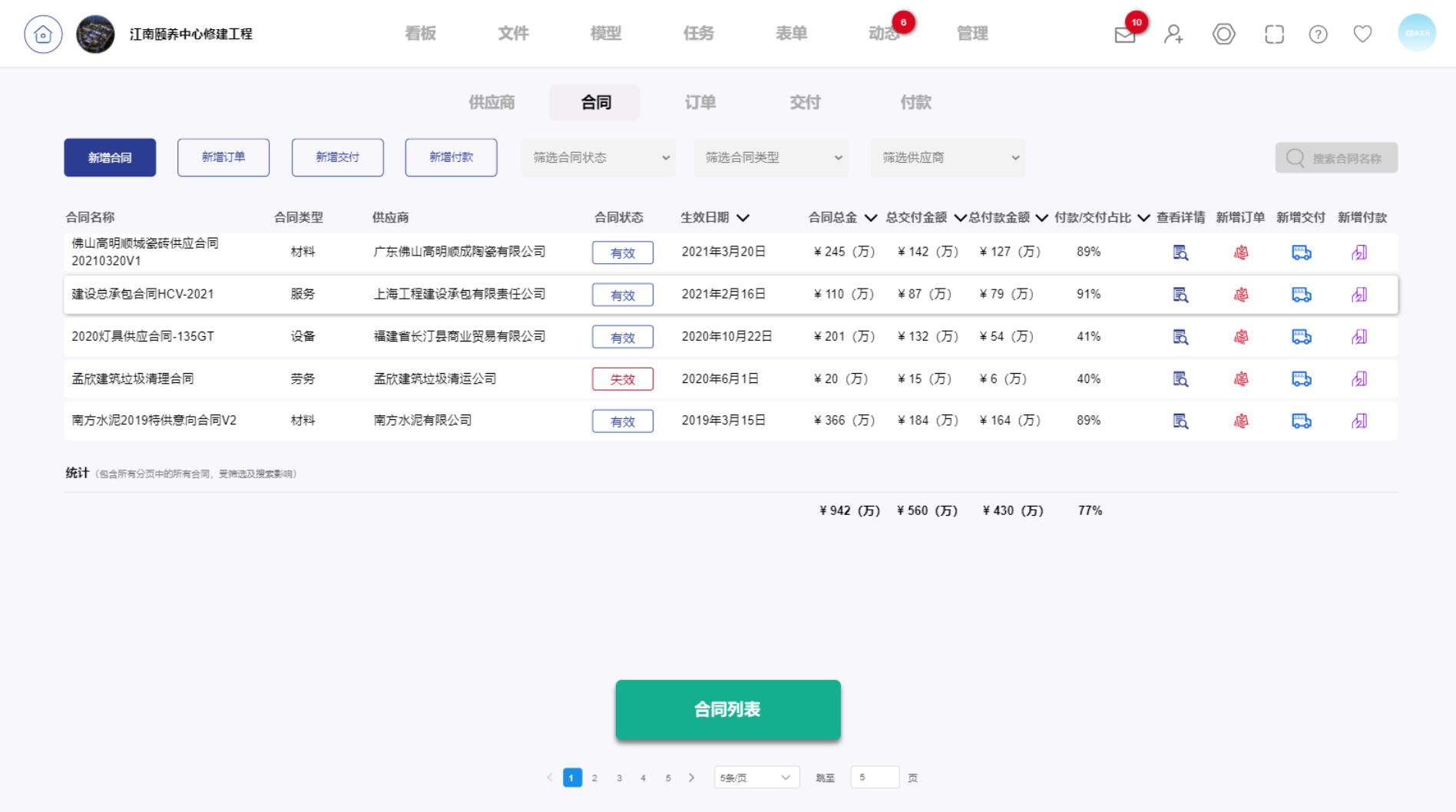This screenshot has height=812, width=1456.
Task: View details of 佛山高明顺城瓷砖供应合同
Action: pyautogui.click(x=1180, y=253)
